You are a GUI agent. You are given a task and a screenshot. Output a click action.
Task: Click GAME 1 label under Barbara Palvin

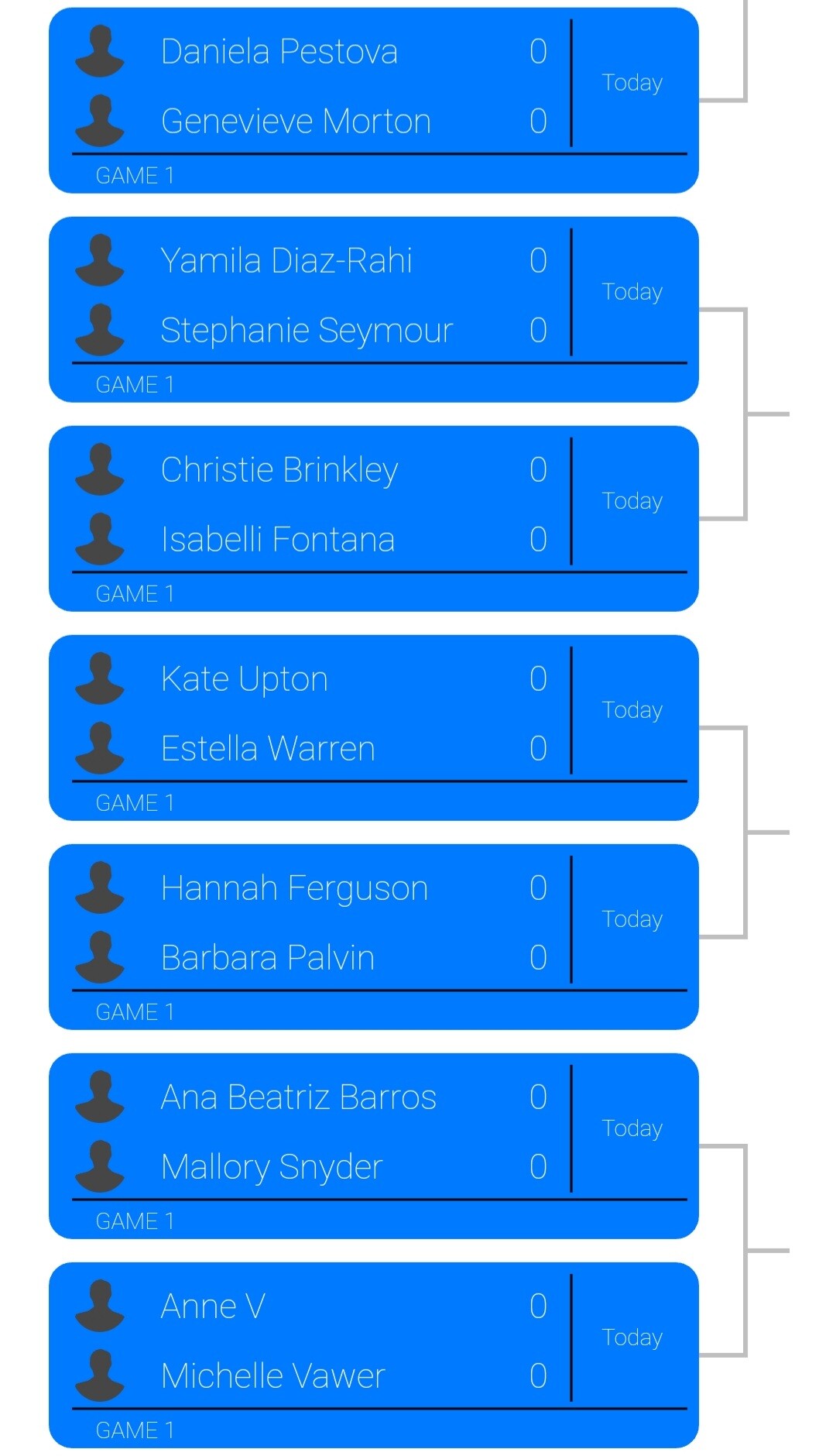coord(135,1012)
